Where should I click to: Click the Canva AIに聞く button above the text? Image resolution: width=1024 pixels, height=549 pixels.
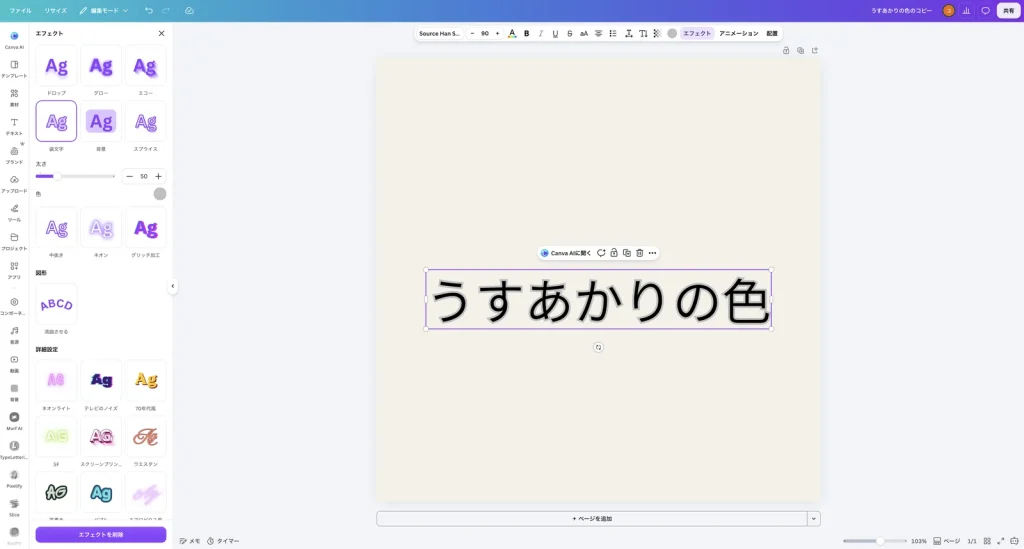566,253
